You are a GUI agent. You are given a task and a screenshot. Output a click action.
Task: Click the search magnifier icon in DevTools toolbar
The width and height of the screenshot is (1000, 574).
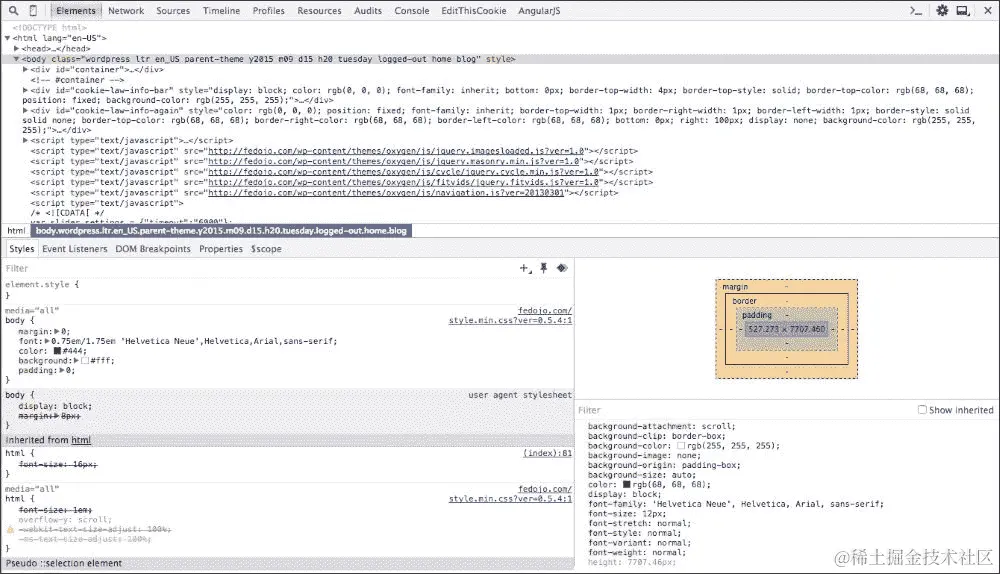click(13, 10)
